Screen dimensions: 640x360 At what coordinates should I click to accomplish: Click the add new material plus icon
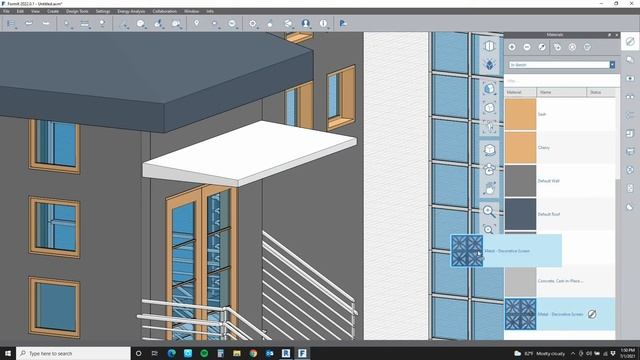point(512,47)
